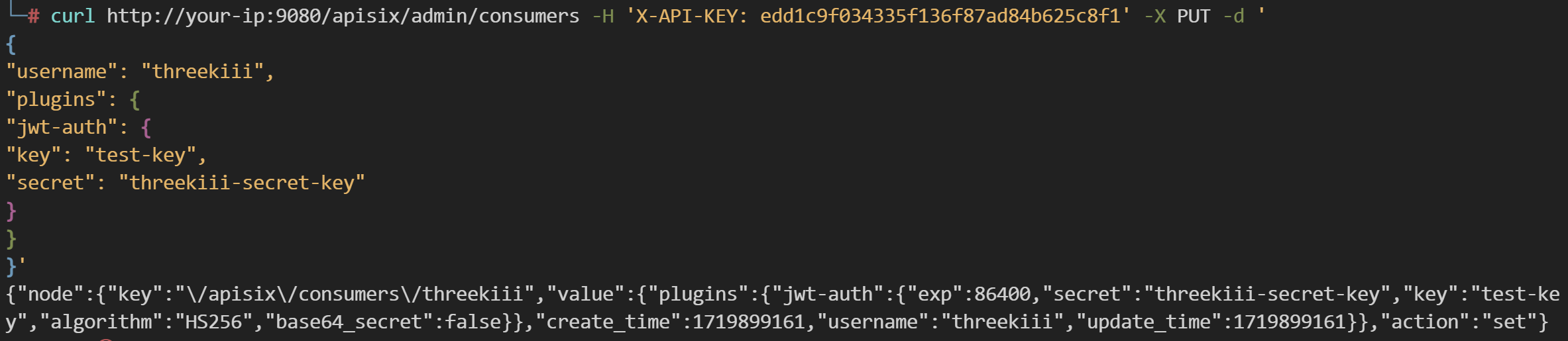Click the curl command word
Image resolution: width=1568 pixels, height=341 pixels.
coord(72,16)
